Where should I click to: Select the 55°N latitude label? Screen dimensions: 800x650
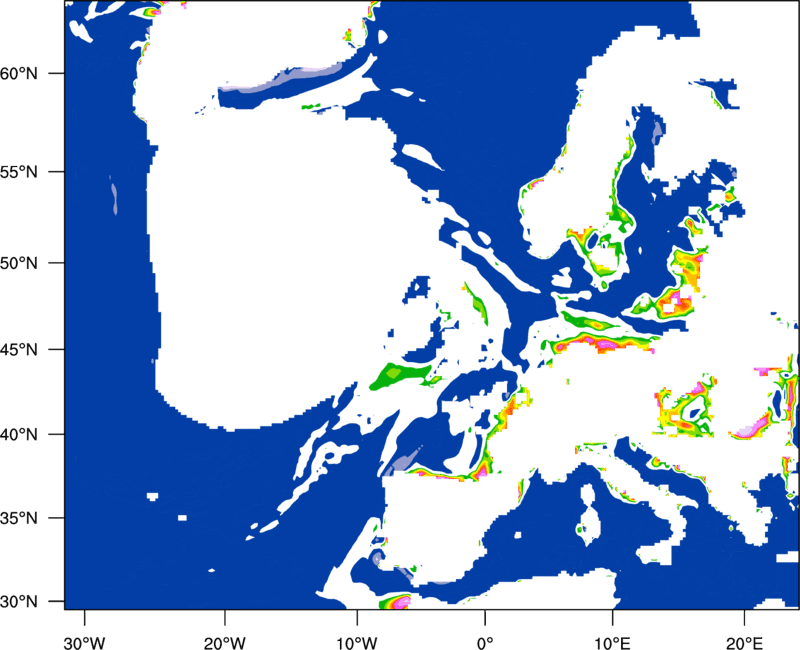click(19, 172)
